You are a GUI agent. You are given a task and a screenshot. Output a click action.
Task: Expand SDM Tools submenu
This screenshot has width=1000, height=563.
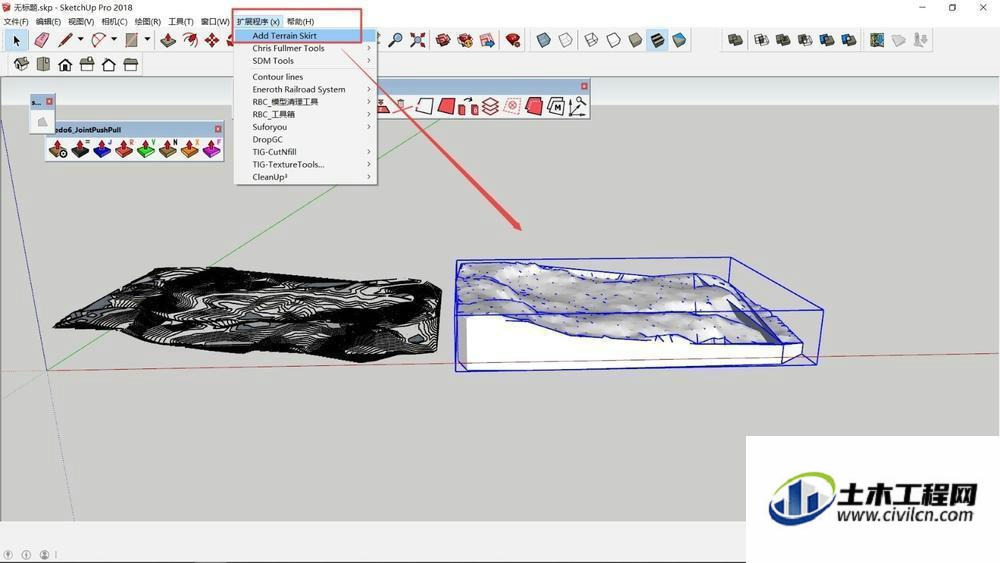click(x=305, y=61)
